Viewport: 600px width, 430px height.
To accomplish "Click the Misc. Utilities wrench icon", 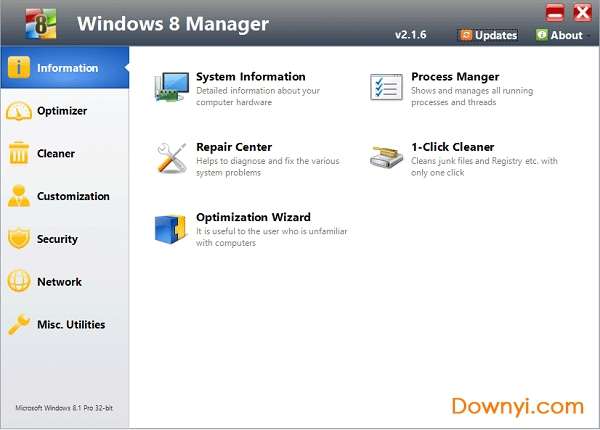I will [19, 324].
